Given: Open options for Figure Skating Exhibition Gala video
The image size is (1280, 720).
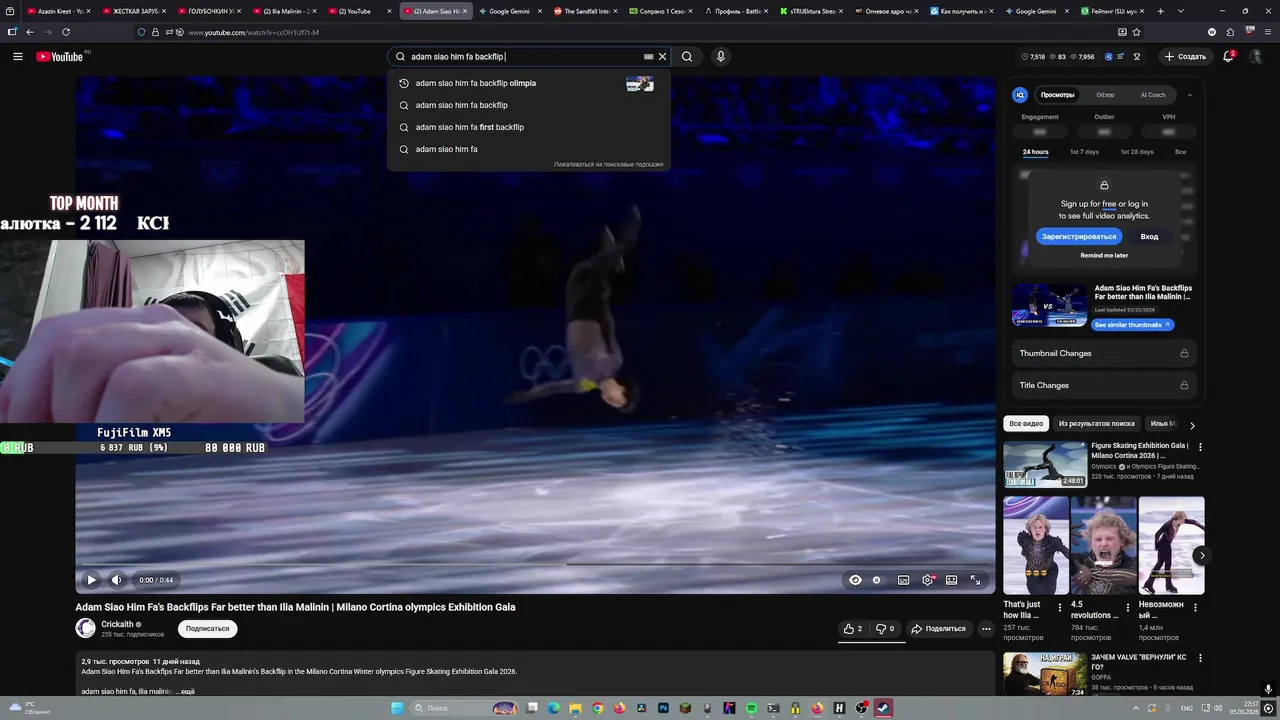Looking at the screenshot, I should pyautogui.click(x=1201, y=447).
